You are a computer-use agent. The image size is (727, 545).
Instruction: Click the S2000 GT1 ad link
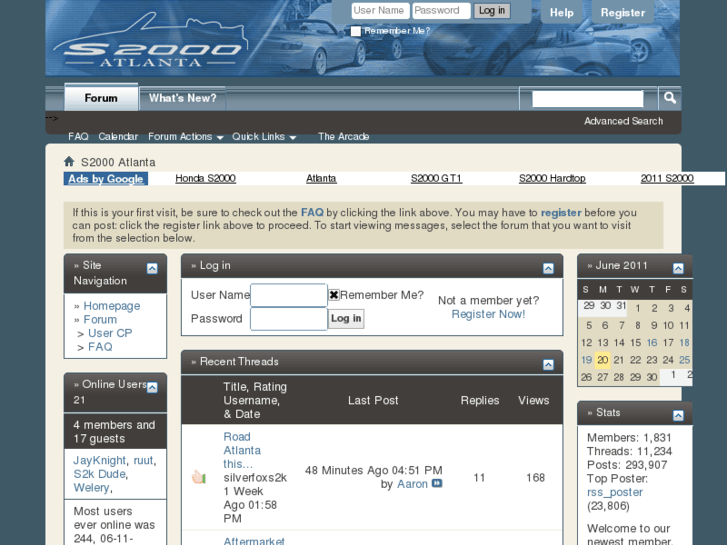[x=436, y=178]
